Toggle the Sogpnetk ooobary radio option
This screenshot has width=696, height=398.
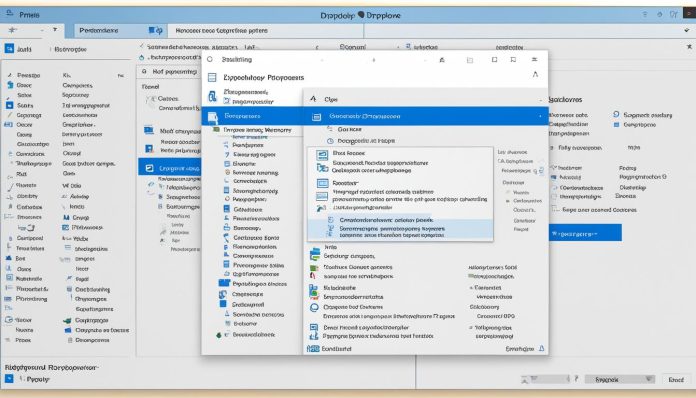[616, 114]
